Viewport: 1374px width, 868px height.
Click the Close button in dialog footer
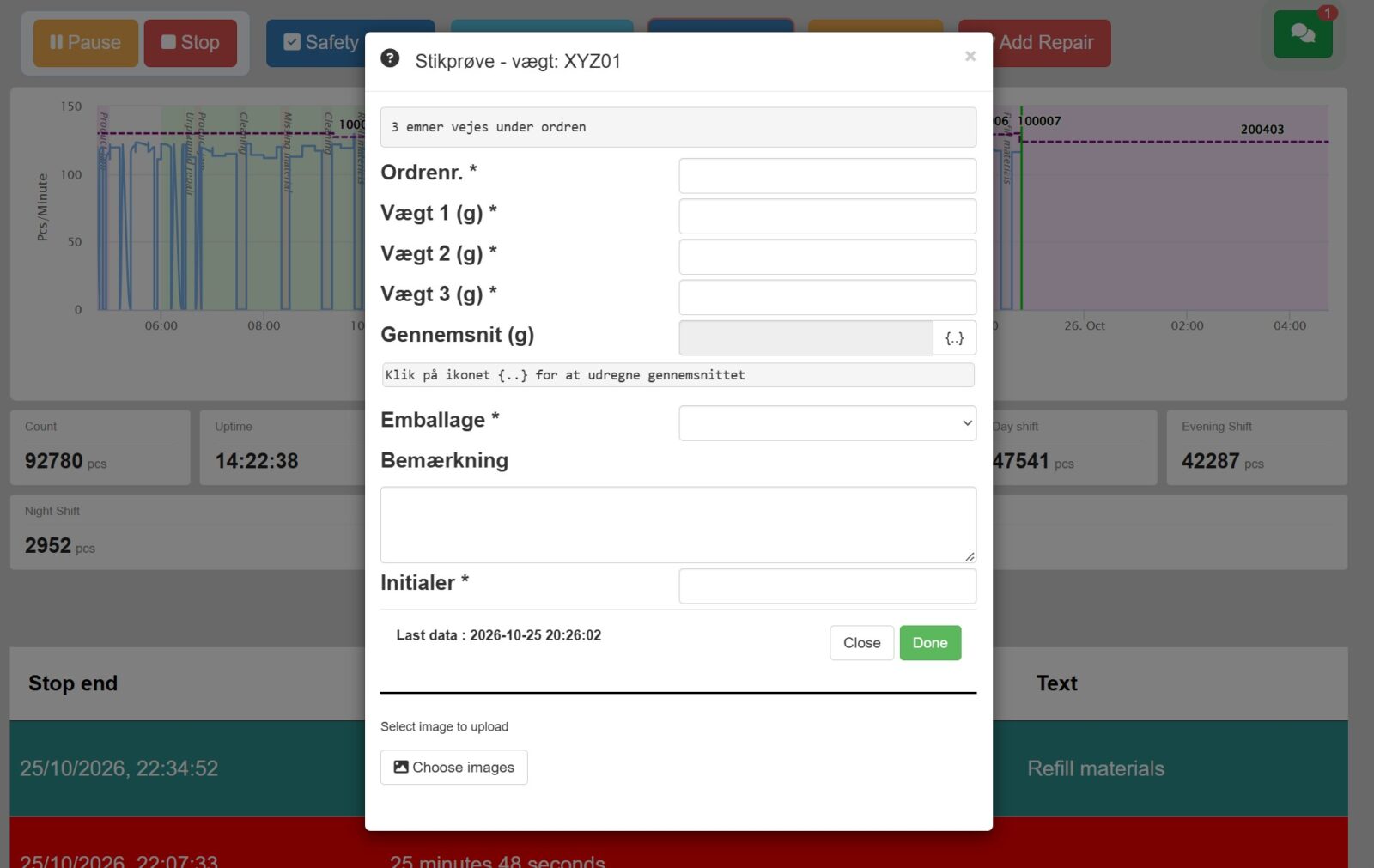pyautogui.click(x=861, y=643)
